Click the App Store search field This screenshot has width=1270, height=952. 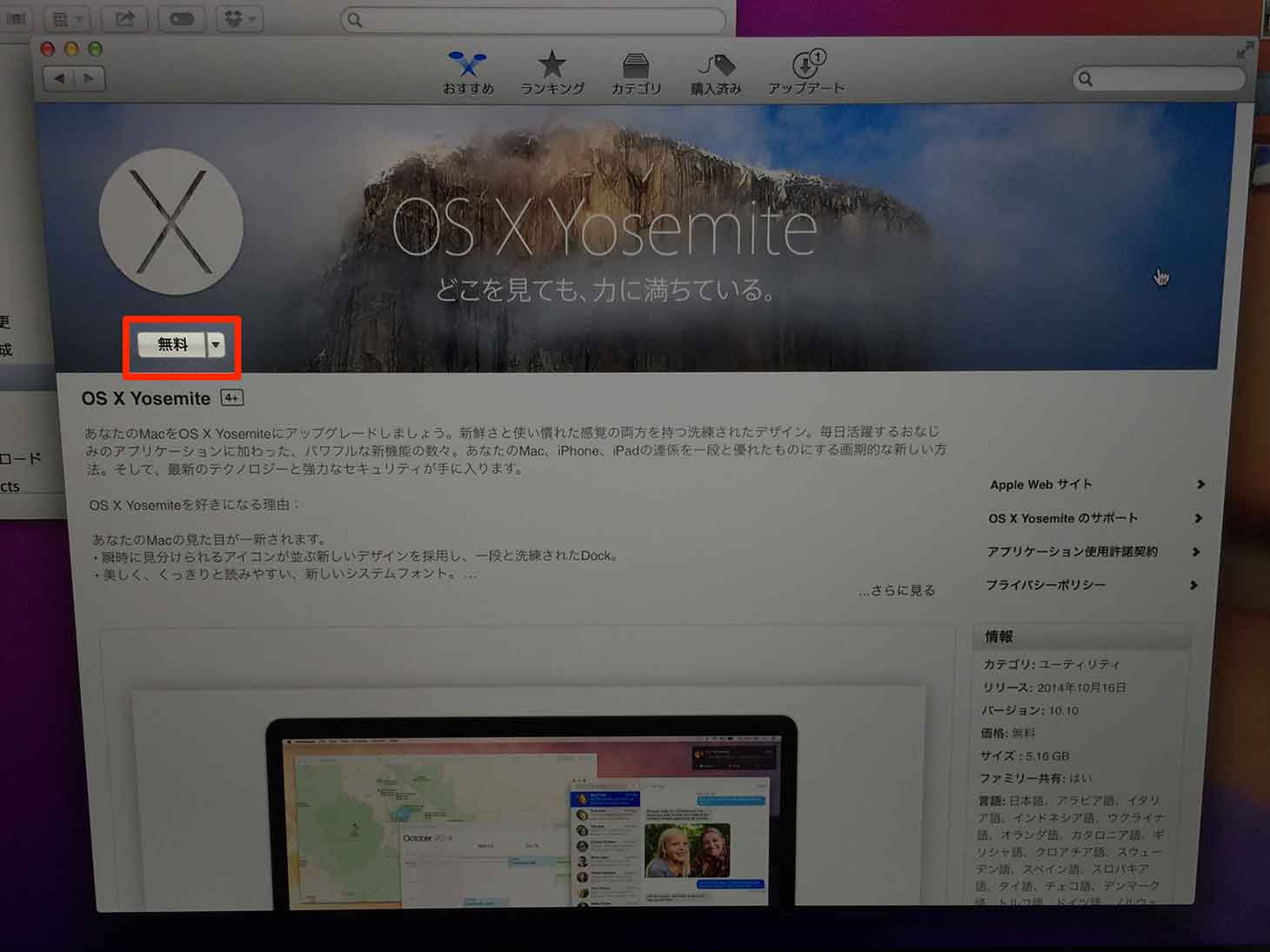coord(1159,79)
